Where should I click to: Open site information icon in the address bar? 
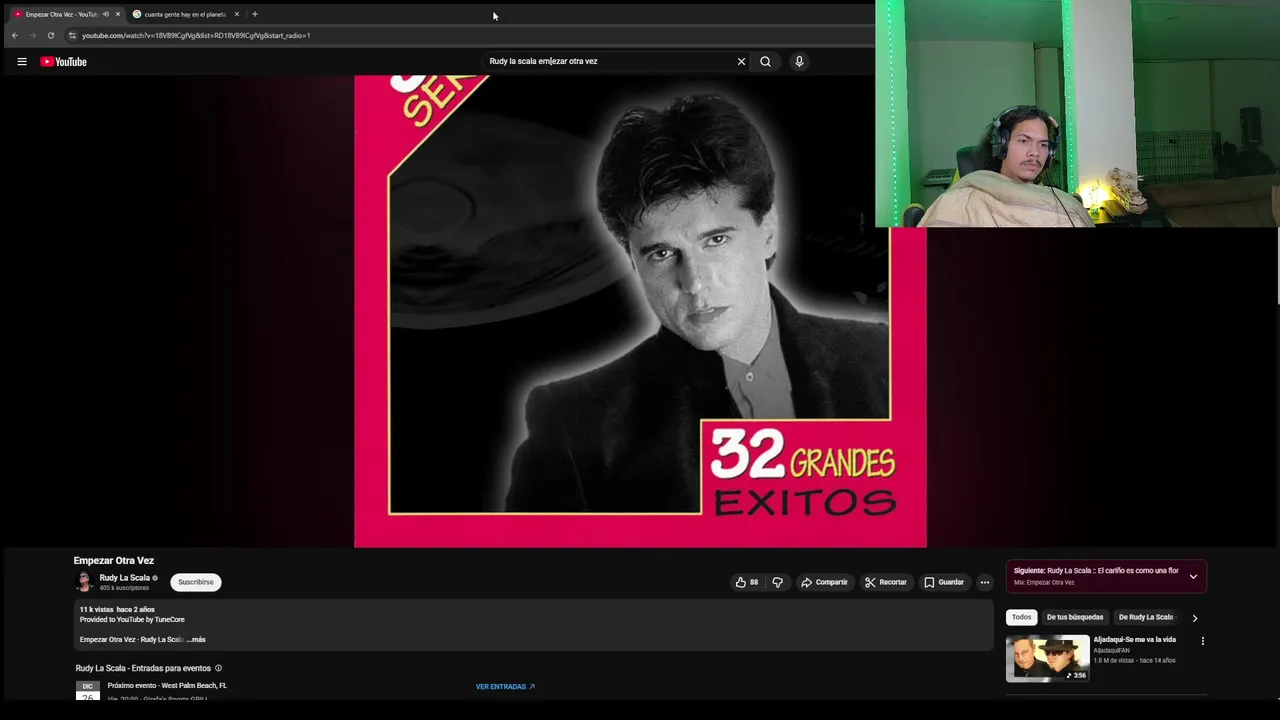(72, 35)
